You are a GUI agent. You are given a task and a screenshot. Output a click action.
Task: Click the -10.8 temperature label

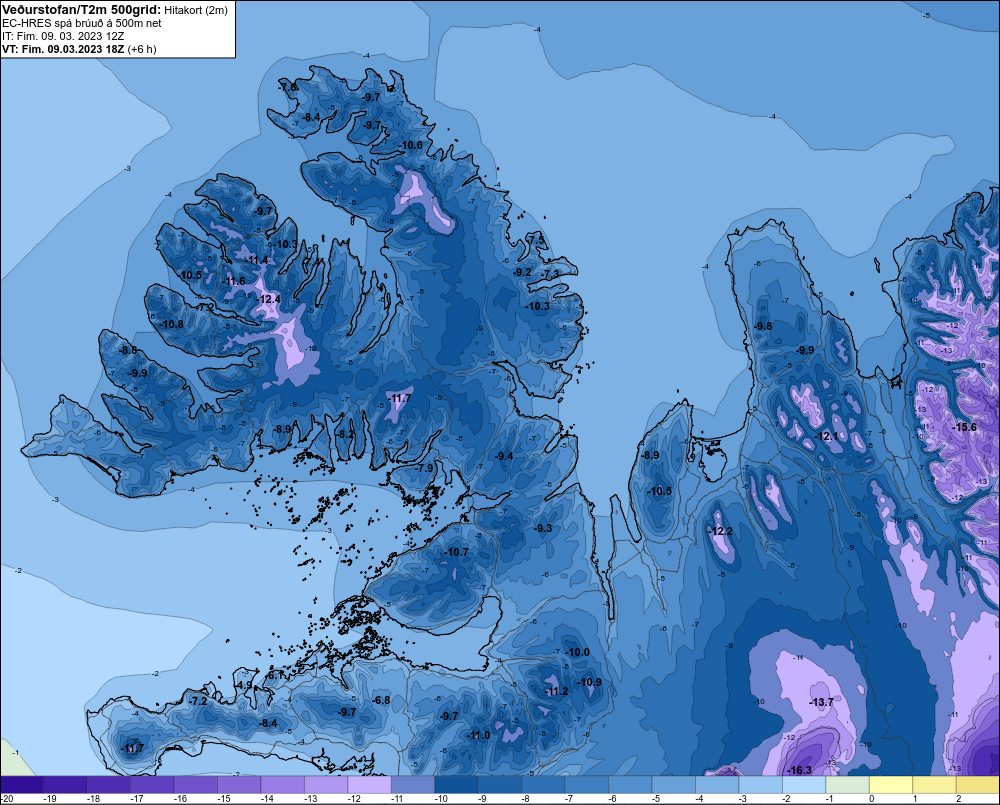[x=172, y=324]
